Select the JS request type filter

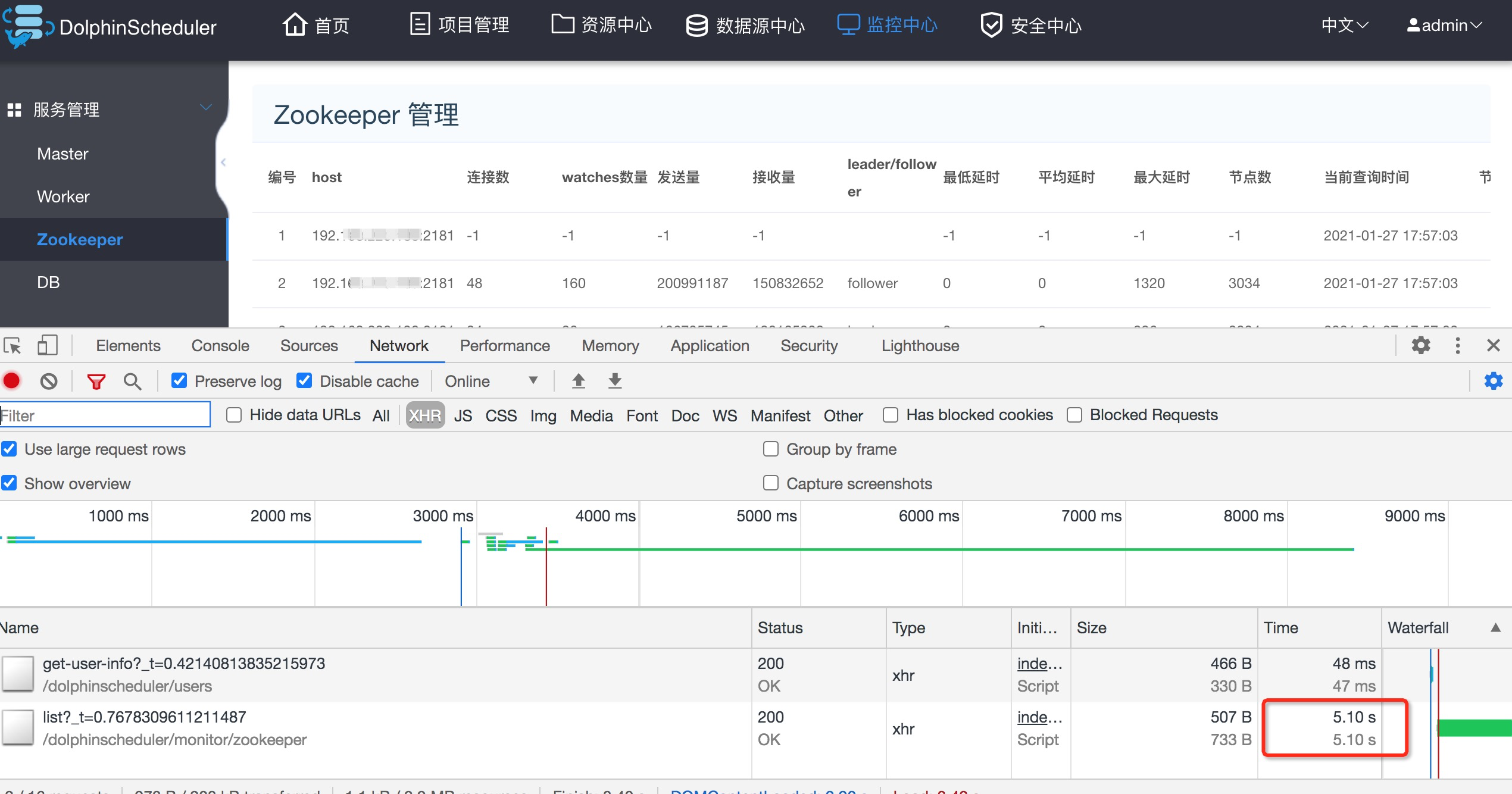[463, 415]
